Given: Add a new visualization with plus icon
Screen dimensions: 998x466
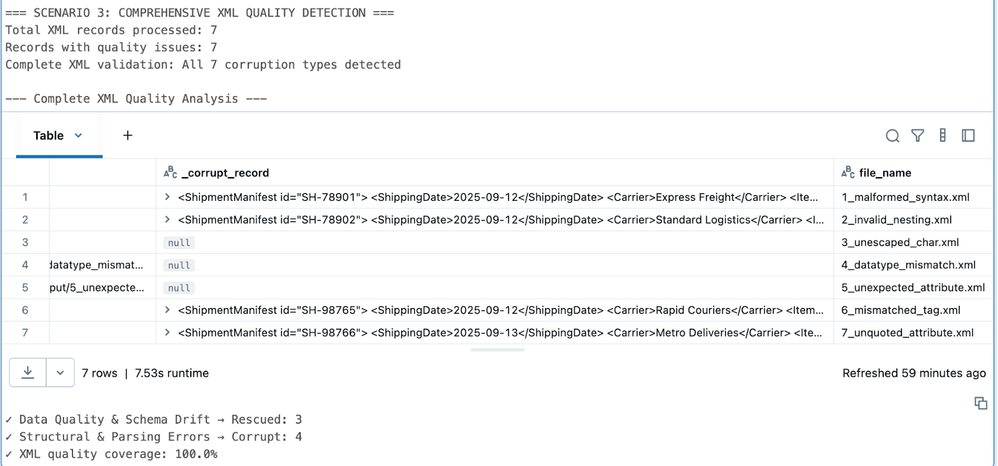Looking at the screenshot, I should pos(127,136).
